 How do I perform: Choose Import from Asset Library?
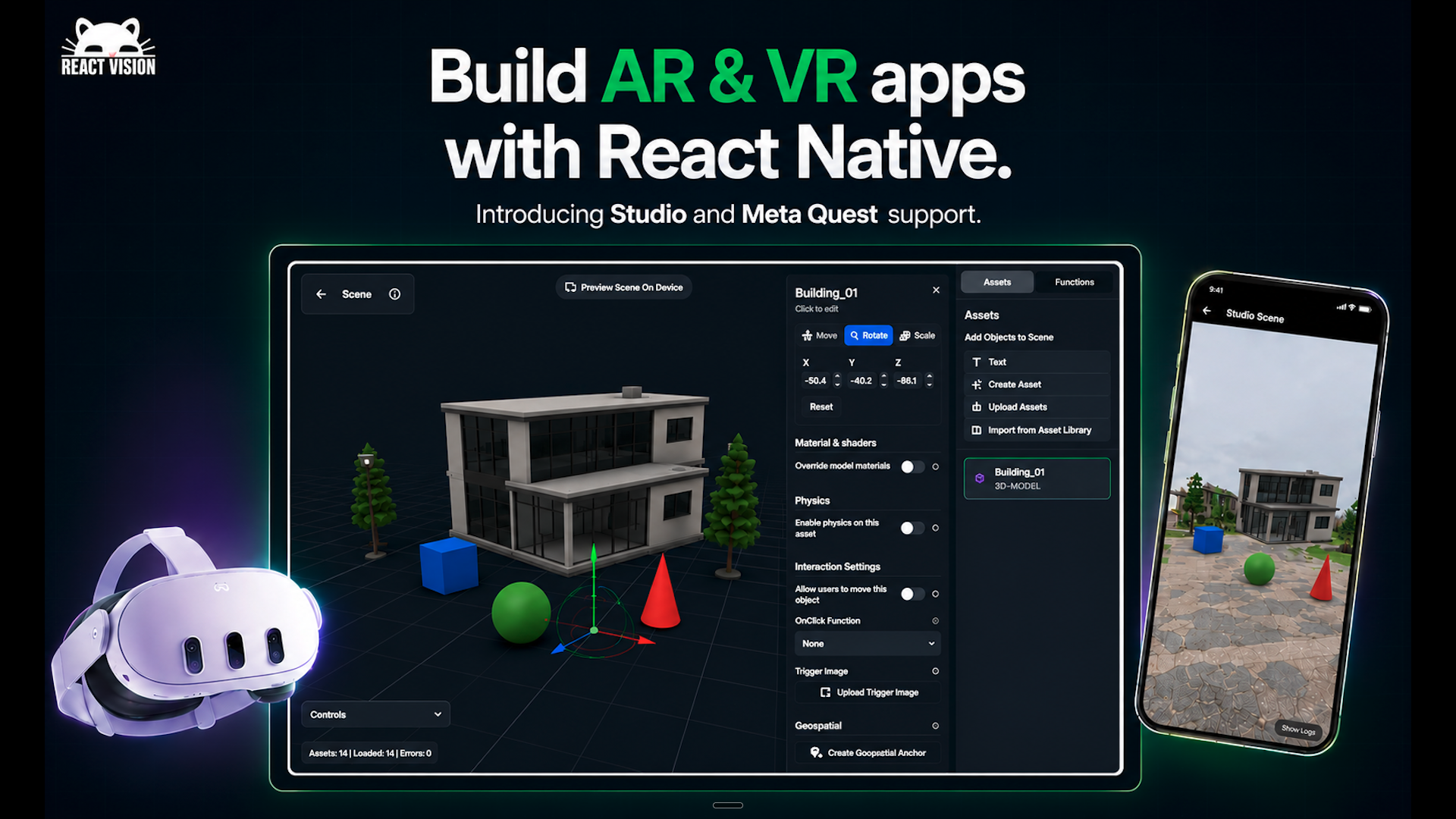click(x=1037, y=430)
